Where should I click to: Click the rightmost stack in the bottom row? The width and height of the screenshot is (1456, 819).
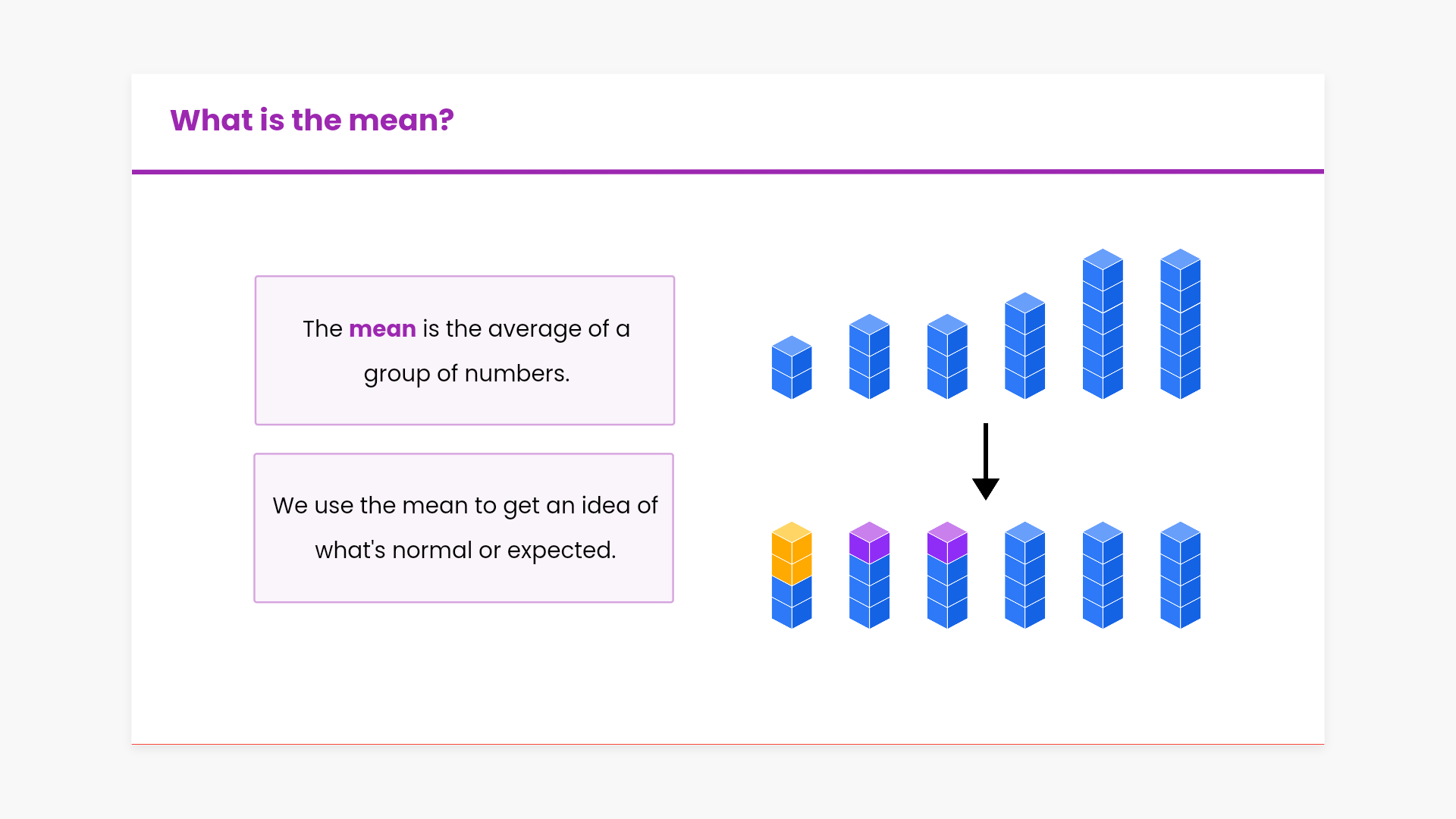[x=1180, y=575]
